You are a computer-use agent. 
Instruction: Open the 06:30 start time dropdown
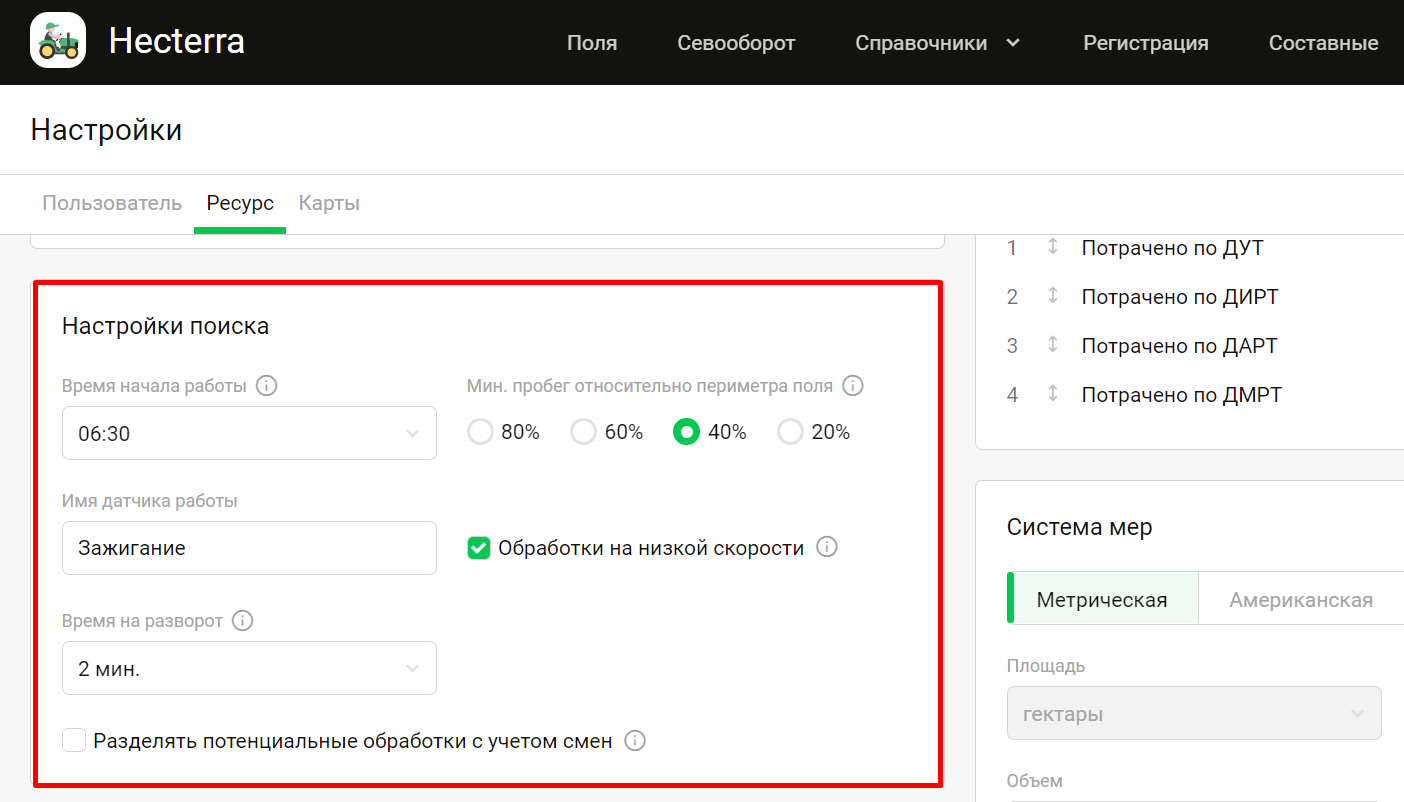pyautogui.click(x=249, y=433)
